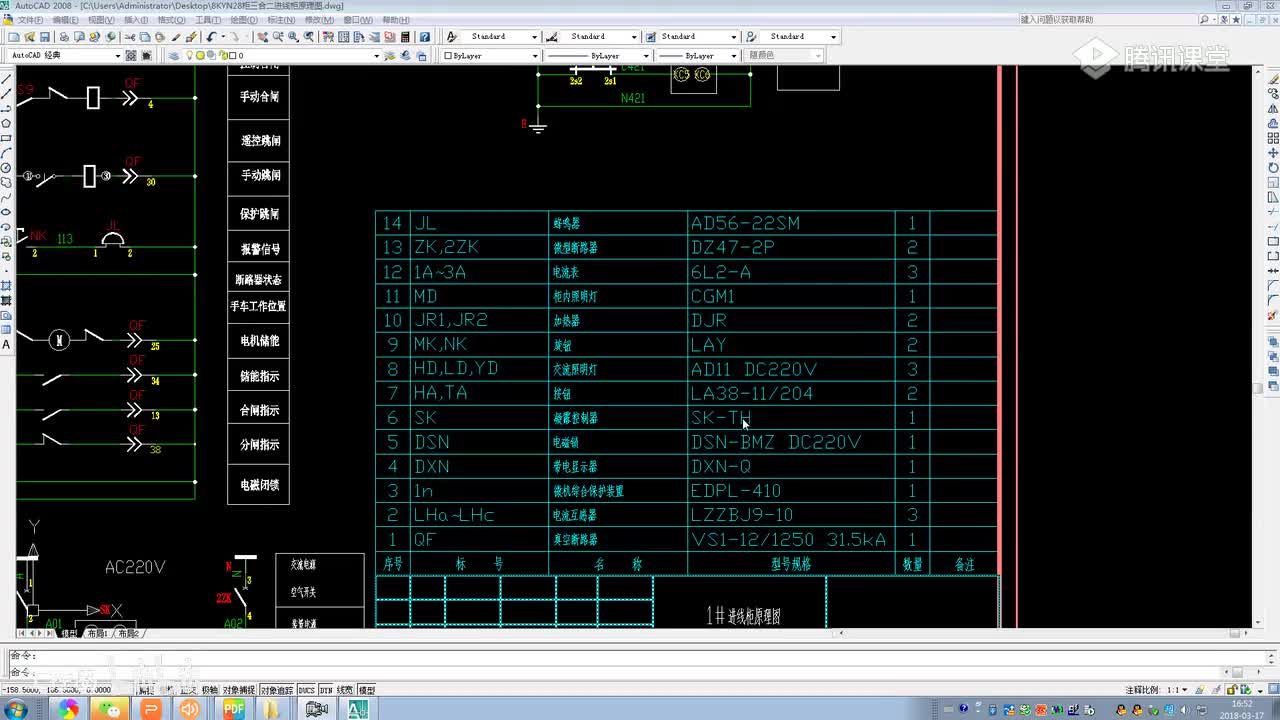Toggle 对象捕捉 object snap

[x=238, y=690]
